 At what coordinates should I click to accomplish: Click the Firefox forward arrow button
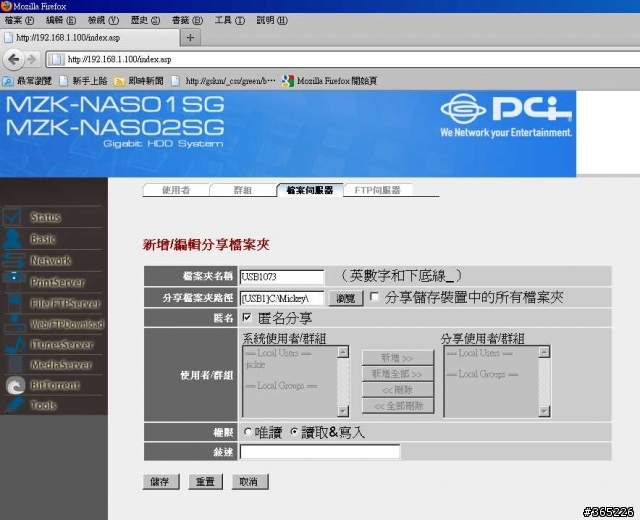[32, 60]
